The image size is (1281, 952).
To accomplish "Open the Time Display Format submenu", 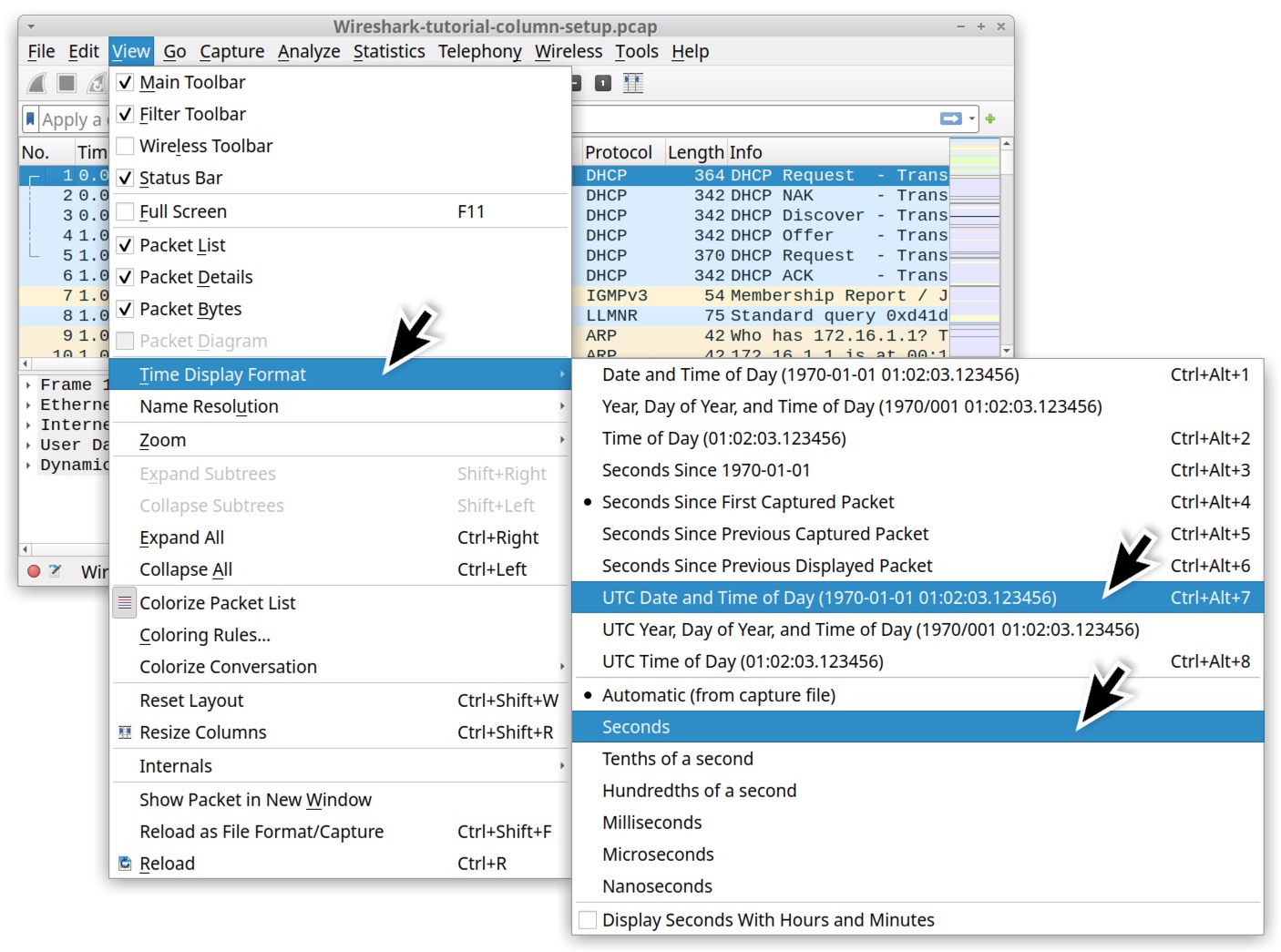I will pyautogui.click(x=340, y=374).
